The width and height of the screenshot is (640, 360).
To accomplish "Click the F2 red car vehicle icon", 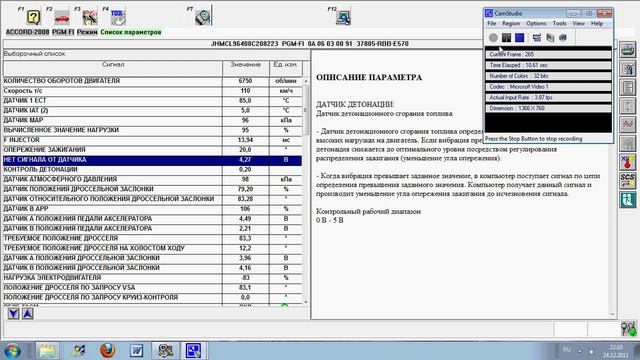I will (62, 18).
